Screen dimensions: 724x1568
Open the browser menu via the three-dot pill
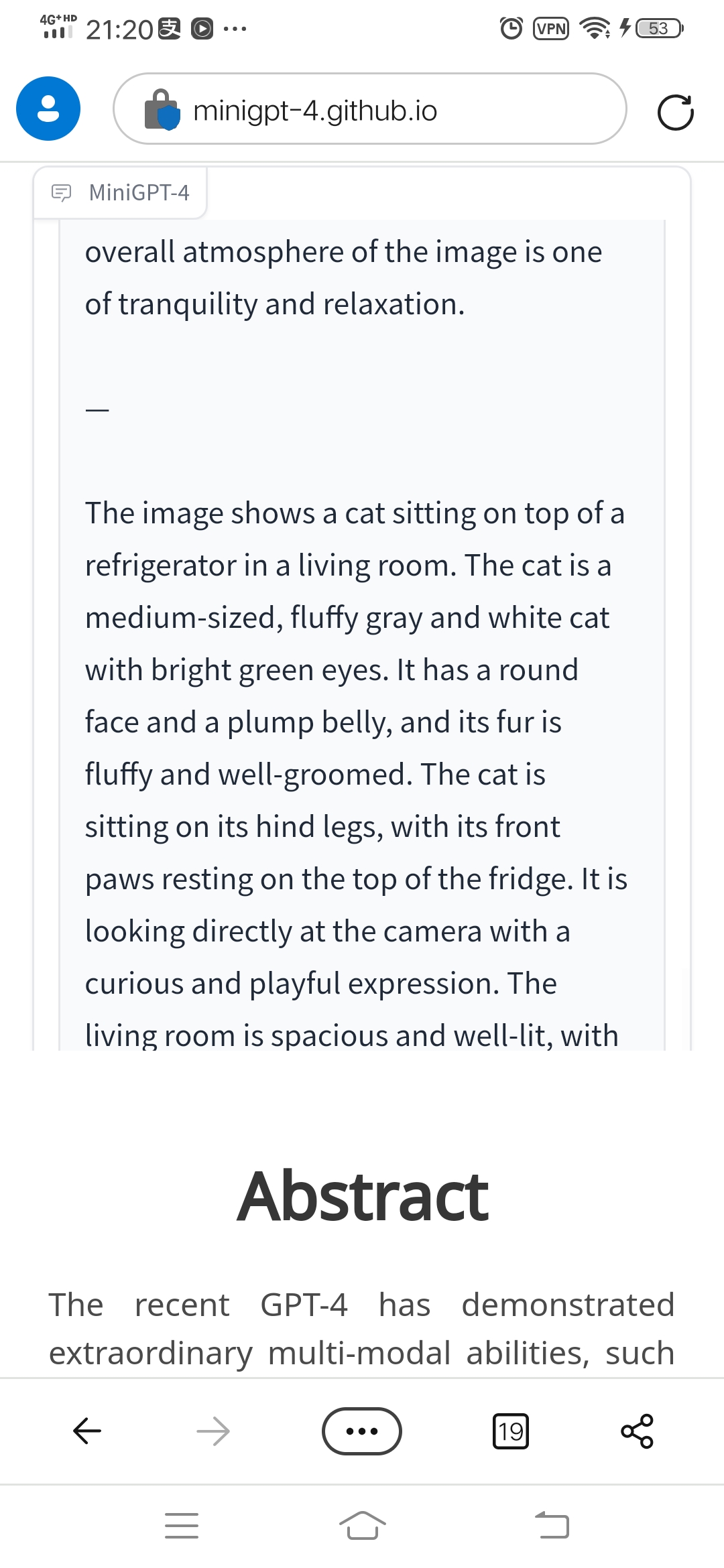tap(362, 1431)
